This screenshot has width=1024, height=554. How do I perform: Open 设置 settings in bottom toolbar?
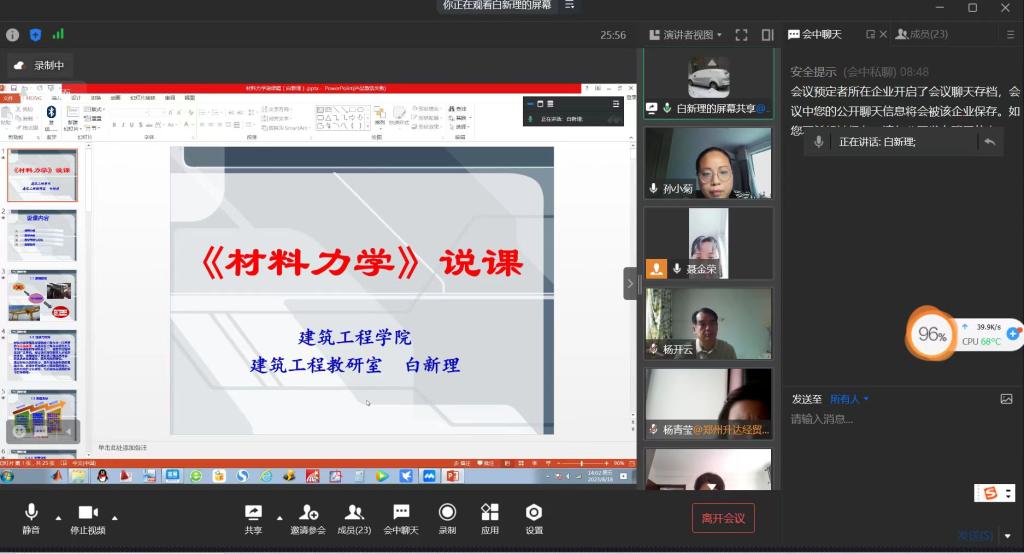click(x=534, y=518)
